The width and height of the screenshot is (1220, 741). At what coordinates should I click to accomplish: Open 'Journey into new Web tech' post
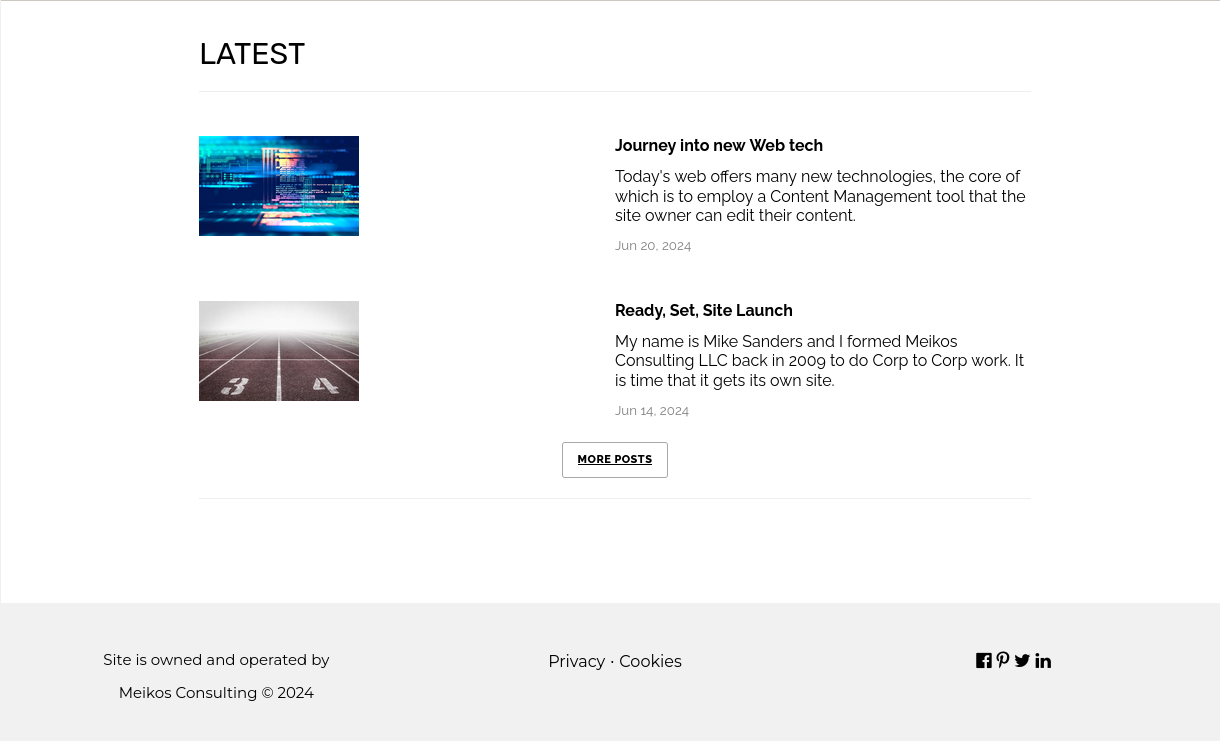coord(718,146)
